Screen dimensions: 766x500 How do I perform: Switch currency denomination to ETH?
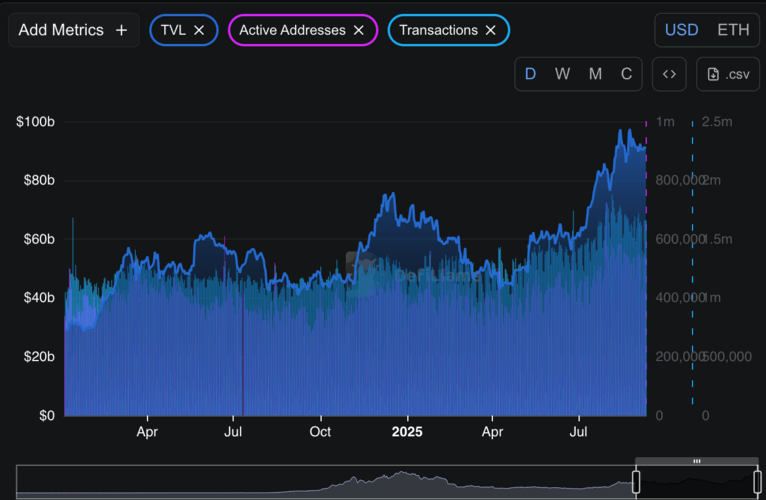coord(733,30)
